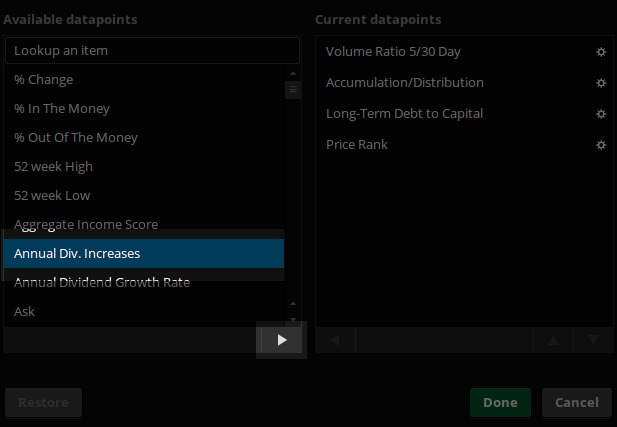Add selected datapoint with right arrow button
Viewport: 617px width, 427px height.
[282, 340]
